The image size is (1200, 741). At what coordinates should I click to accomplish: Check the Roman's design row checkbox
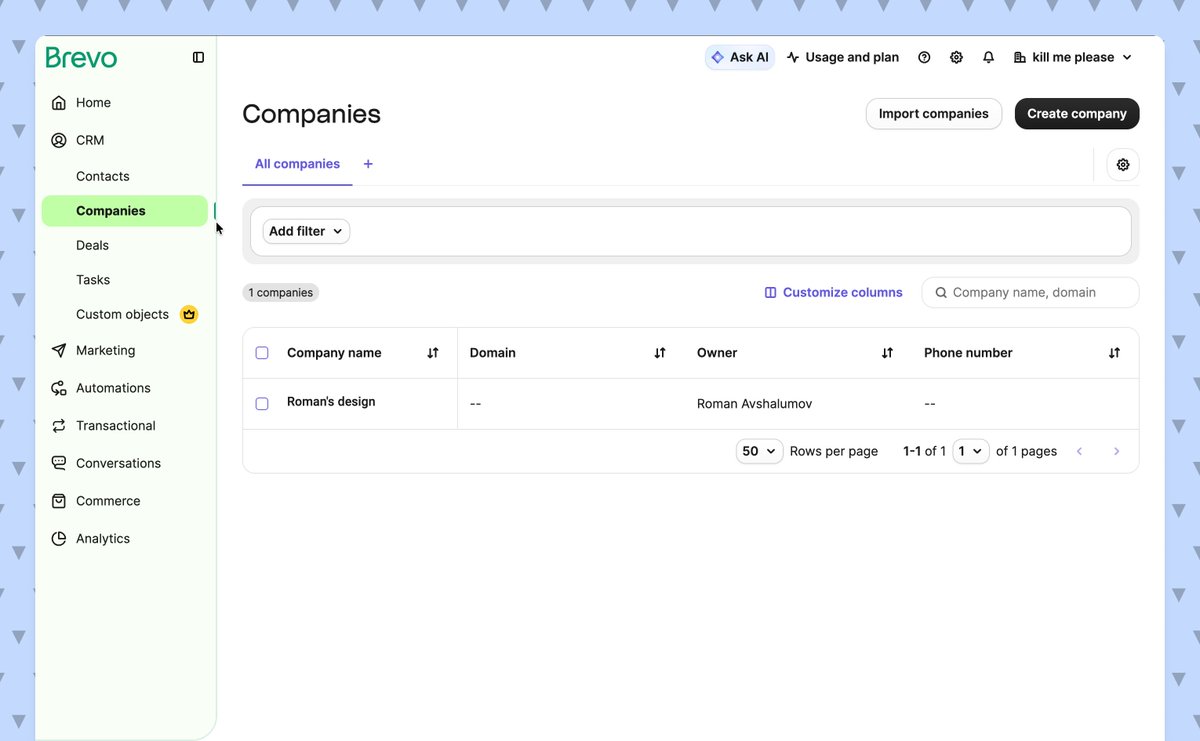coord(262,404)
